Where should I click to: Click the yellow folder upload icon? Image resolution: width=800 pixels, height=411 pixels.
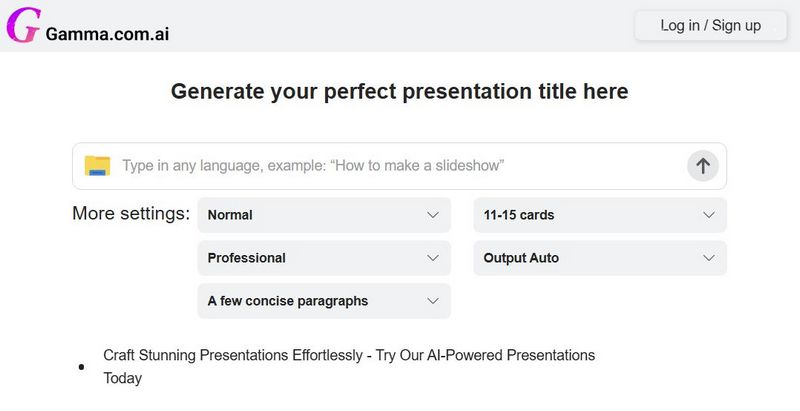pos(97,166)
